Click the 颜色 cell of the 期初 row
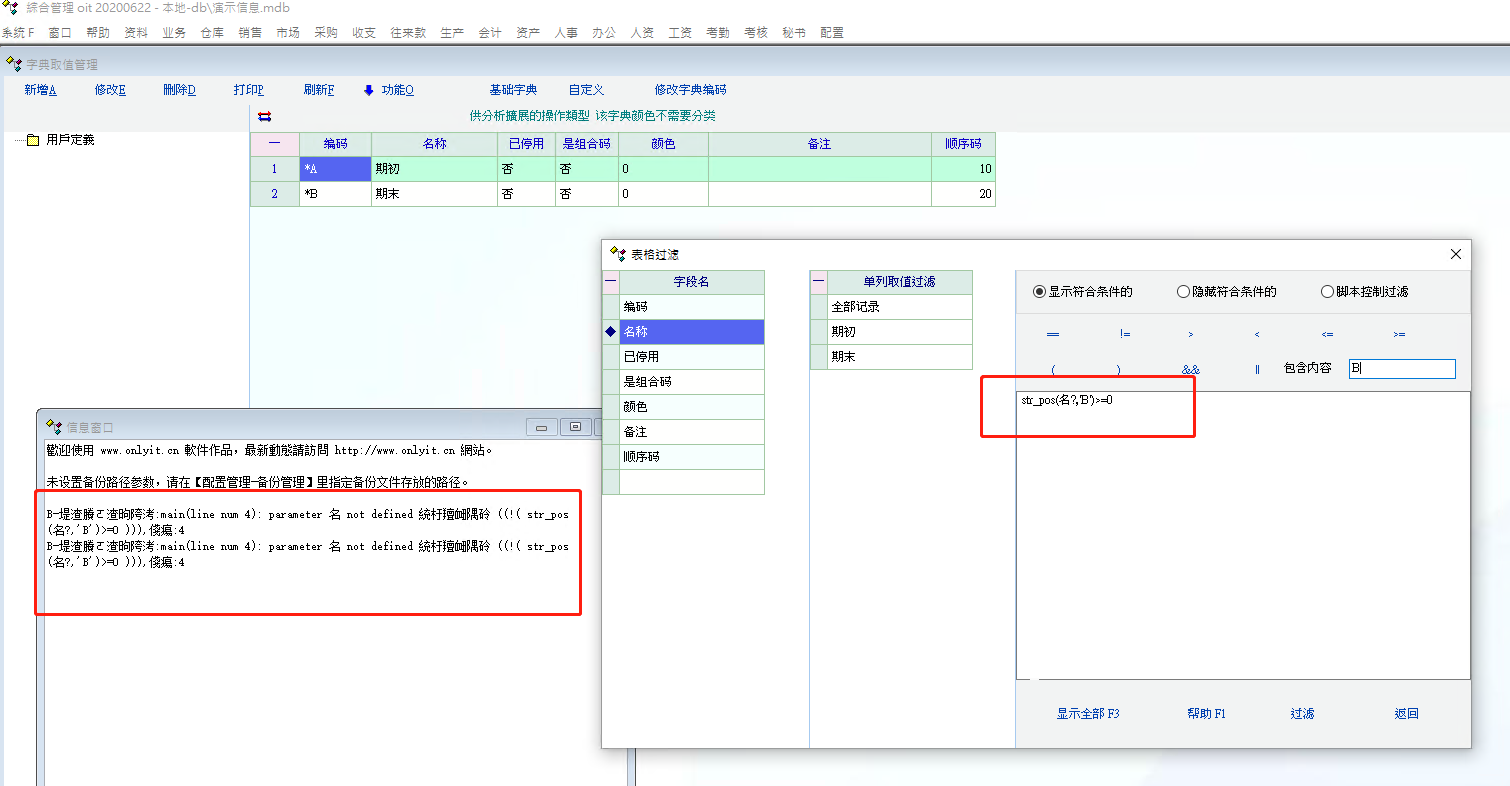Image resolution: width=1510 pixels, height=786 pixels. (x=663, y=169)
